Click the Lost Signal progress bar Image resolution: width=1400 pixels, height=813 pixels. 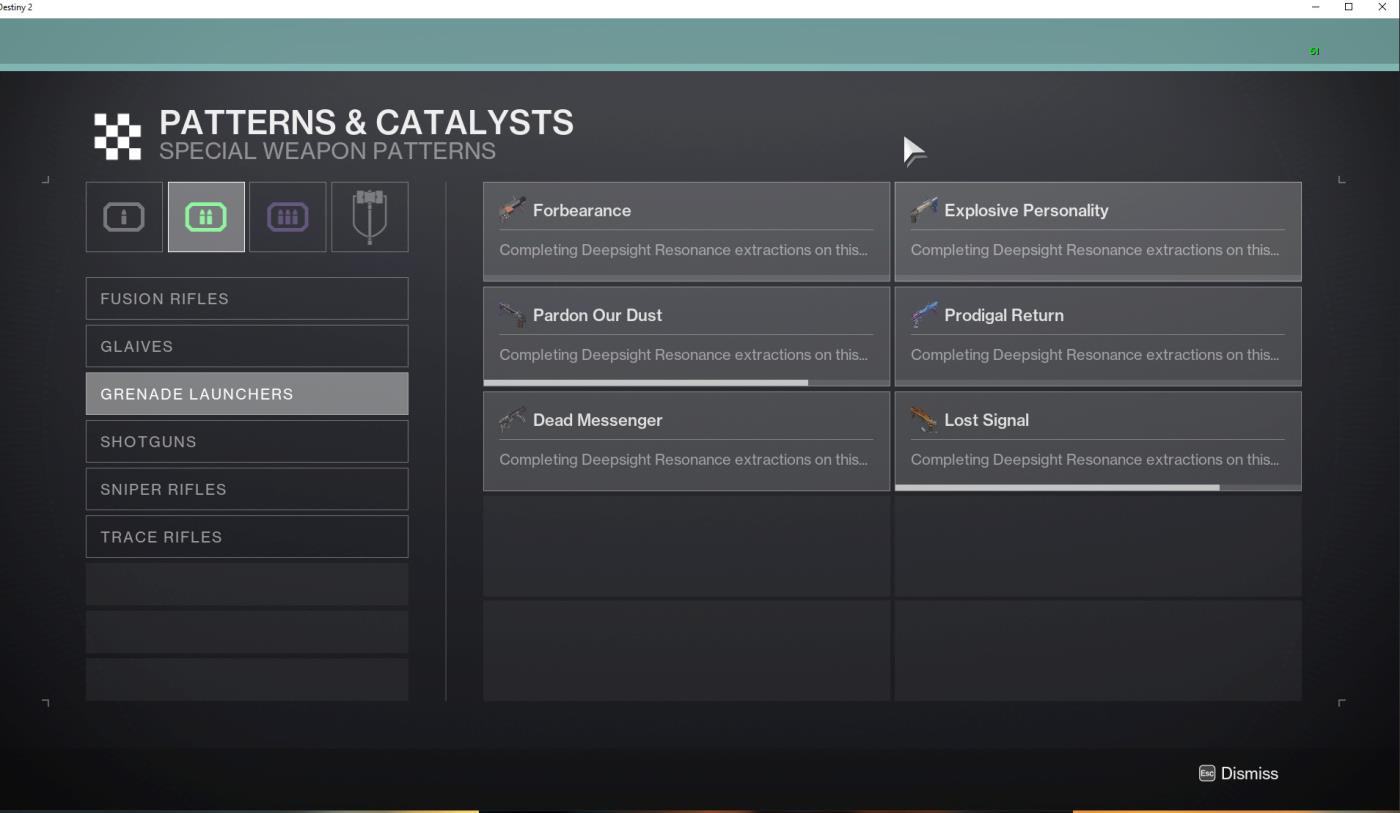(1098, 487)
